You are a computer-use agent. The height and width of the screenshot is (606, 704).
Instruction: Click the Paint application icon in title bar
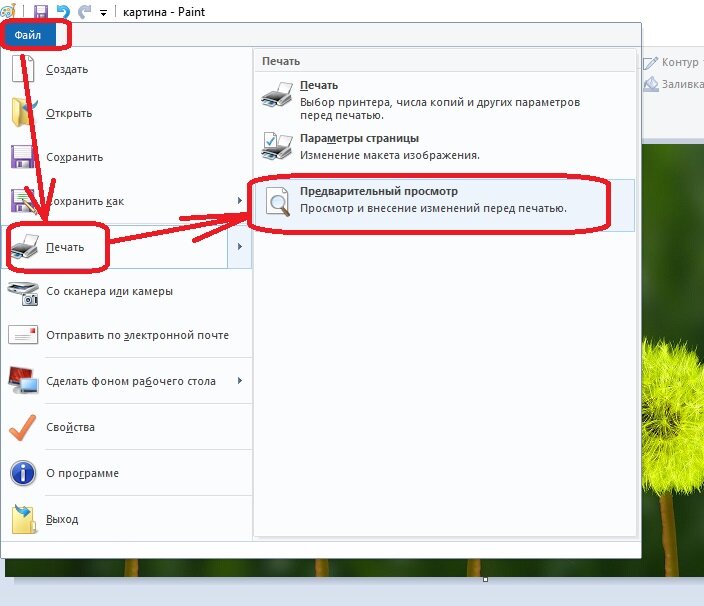click(8, 11)
